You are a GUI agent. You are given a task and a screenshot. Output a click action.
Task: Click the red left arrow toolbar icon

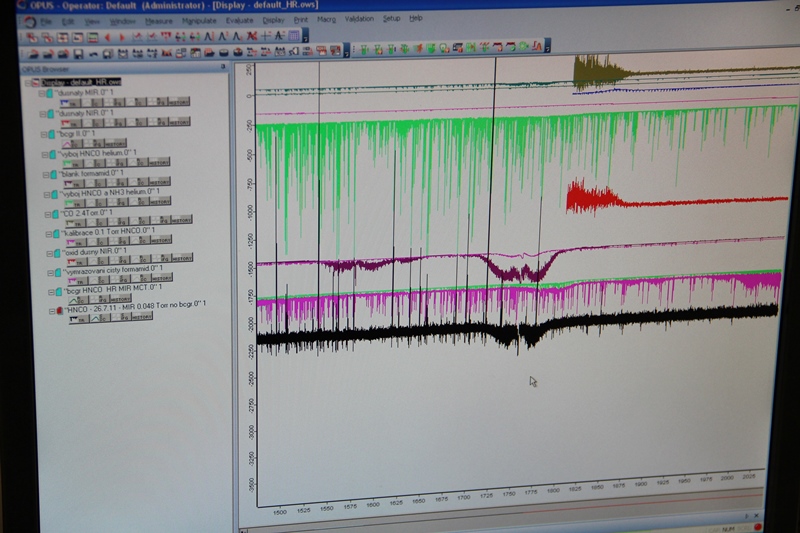(108, 37)
